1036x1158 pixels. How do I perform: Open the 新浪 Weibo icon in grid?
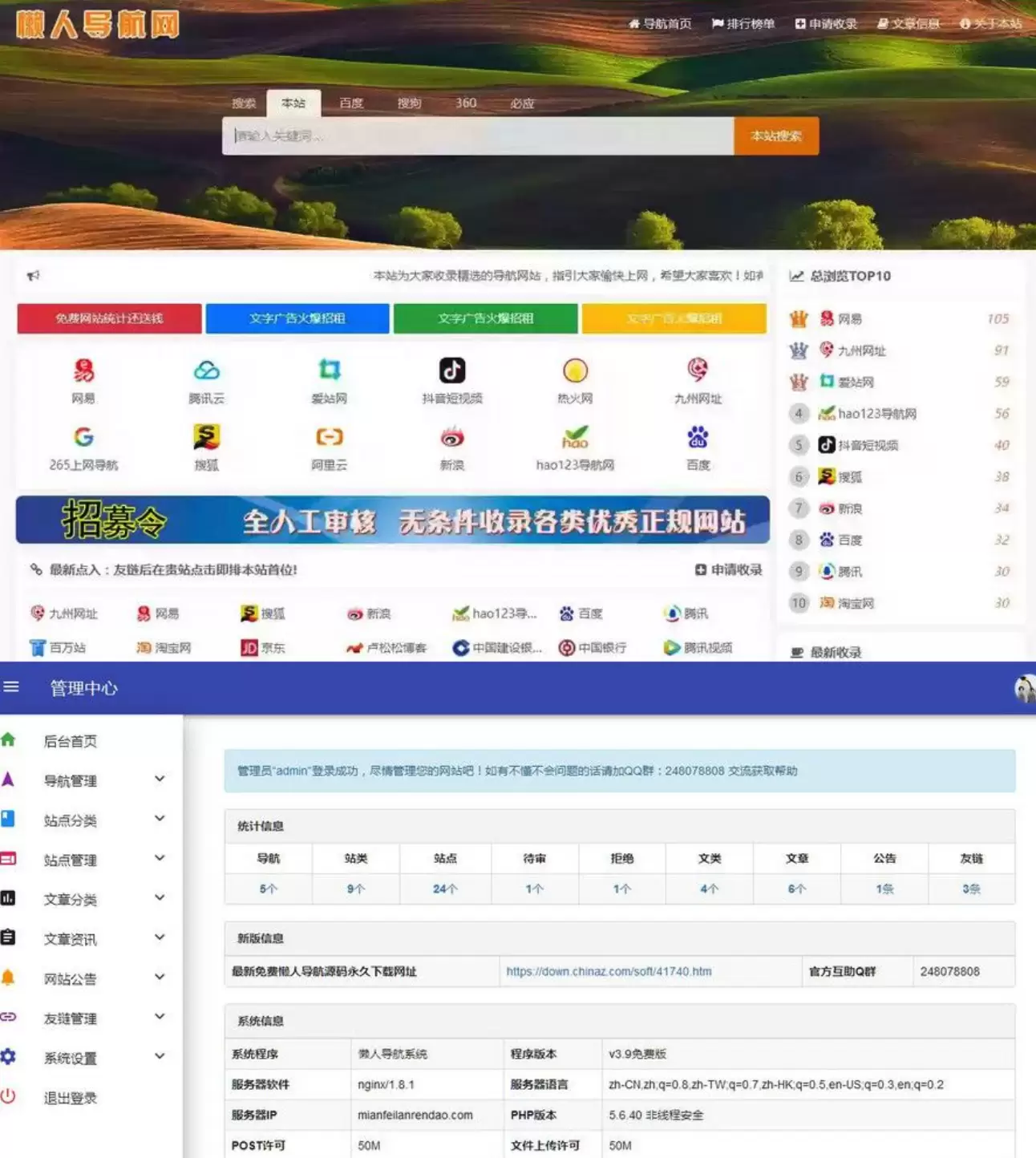click(452, 437)
